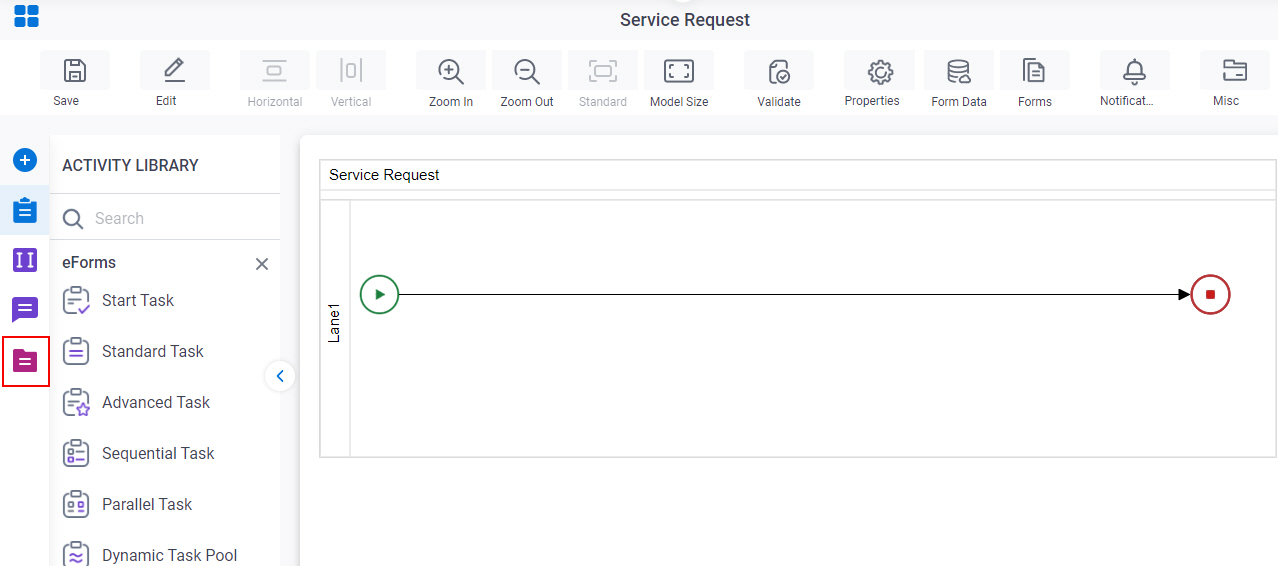This screenshot has height=566, width=1278.
Task: Select the magenta document folder sidebar icon
Action: tap(25, 361)
